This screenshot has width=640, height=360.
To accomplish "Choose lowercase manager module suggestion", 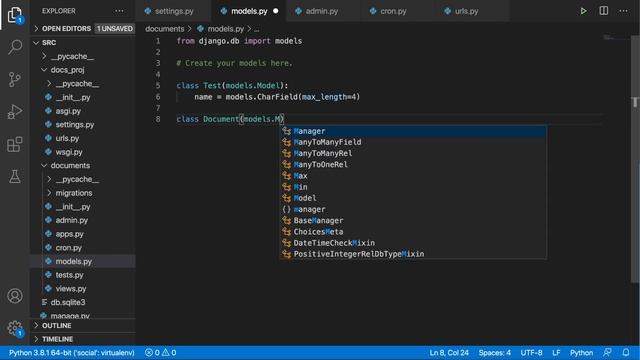I will pos(413,209).
